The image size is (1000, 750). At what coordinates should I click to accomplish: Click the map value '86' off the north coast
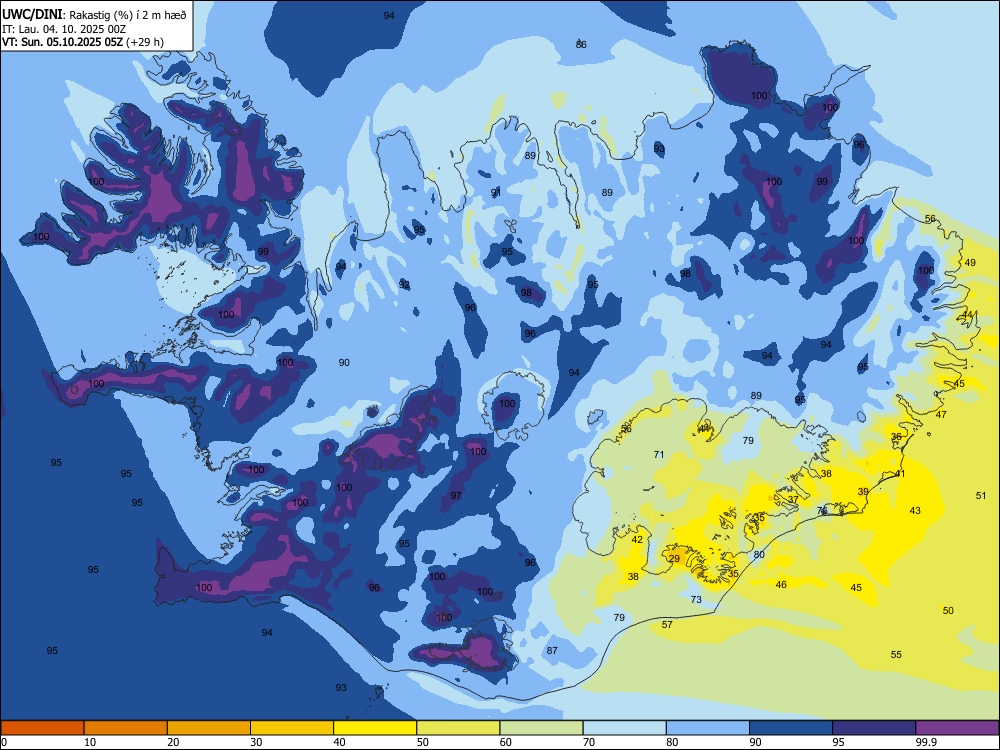point(581,45)
